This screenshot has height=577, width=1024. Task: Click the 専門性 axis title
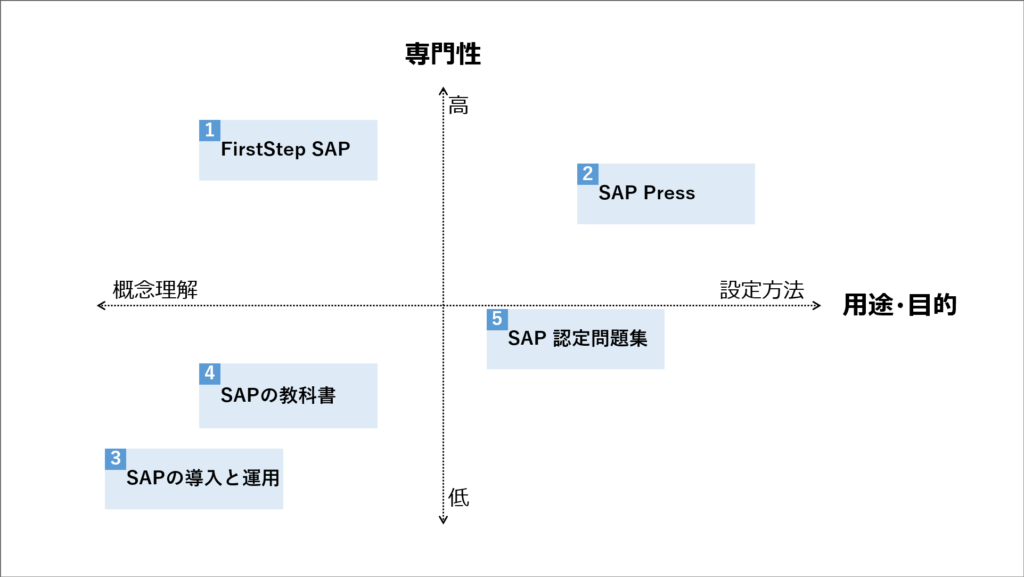pos(443,54)
